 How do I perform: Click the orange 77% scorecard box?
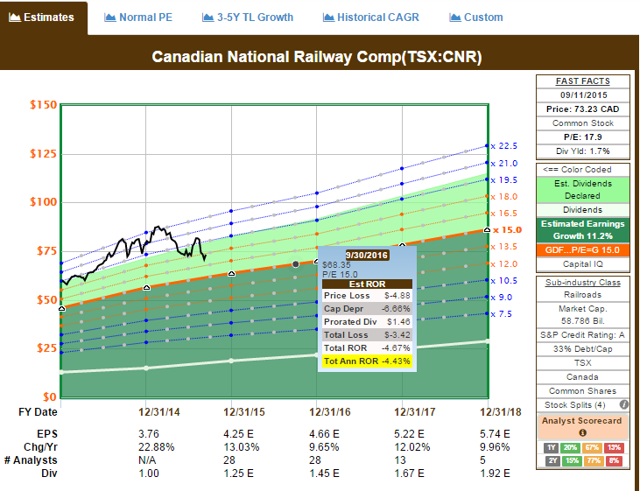[592, 461]
